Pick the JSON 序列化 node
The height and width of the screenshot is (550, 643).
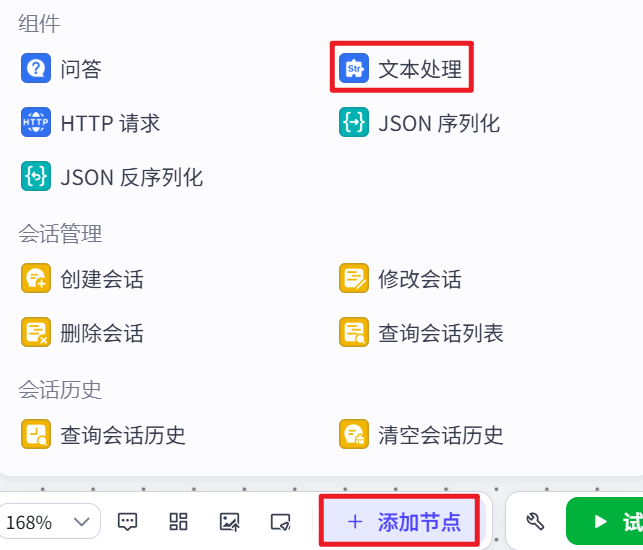pos(420,122)
